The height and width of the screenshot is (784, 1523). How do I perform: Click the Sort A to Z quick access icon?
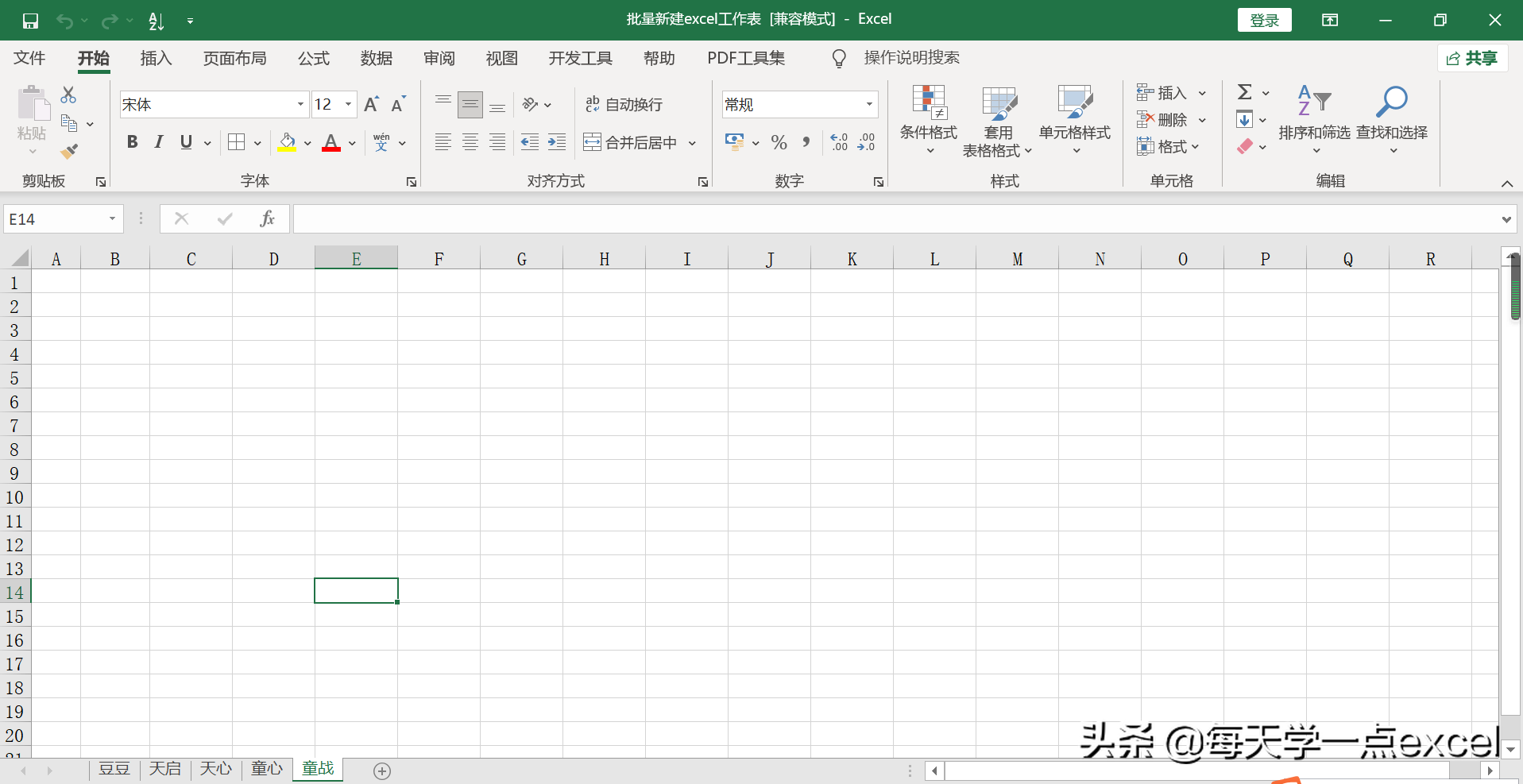pos(157,21)
